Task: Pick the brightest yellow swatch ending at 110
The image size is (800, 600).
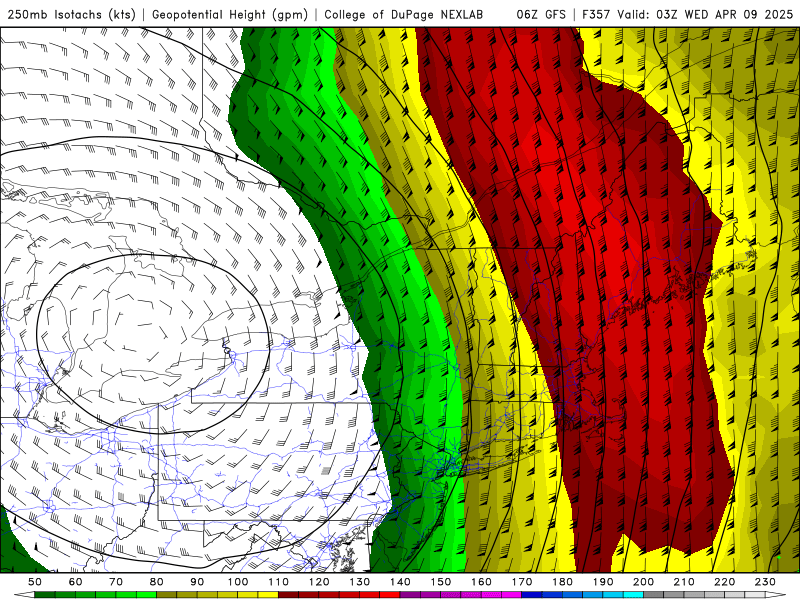Action: (268, 595)
